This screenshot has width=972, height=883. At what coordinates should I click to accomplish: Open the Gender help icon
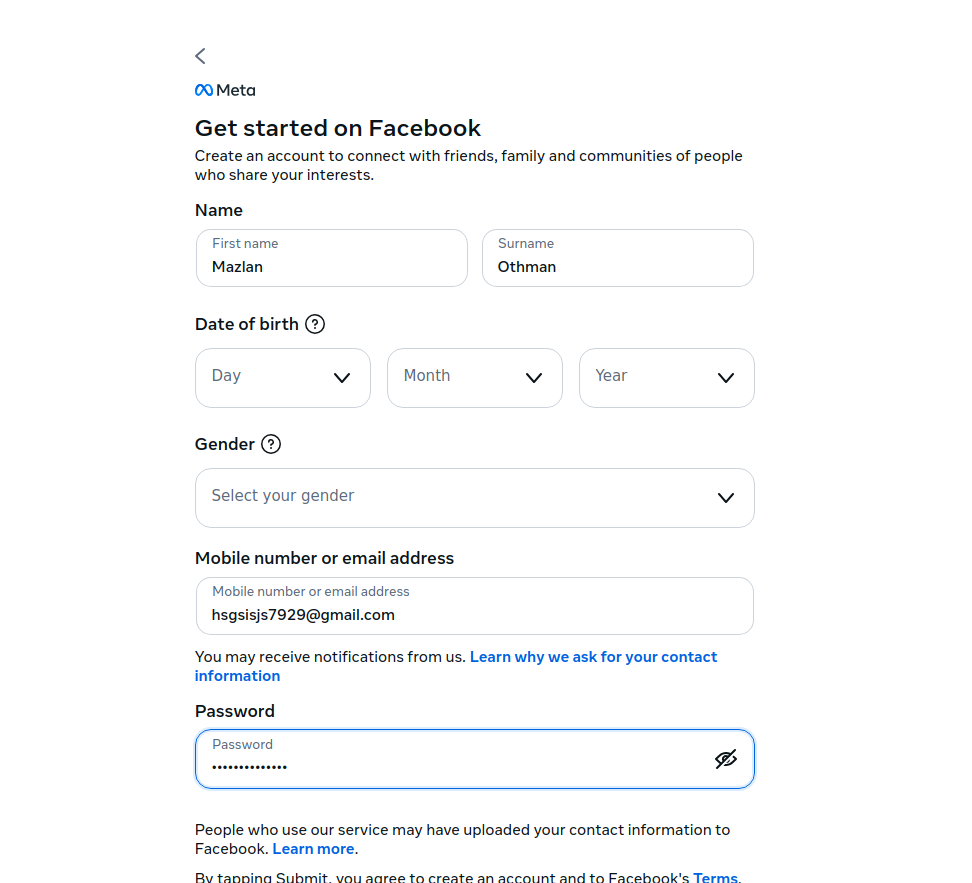[x=270, y=444]
